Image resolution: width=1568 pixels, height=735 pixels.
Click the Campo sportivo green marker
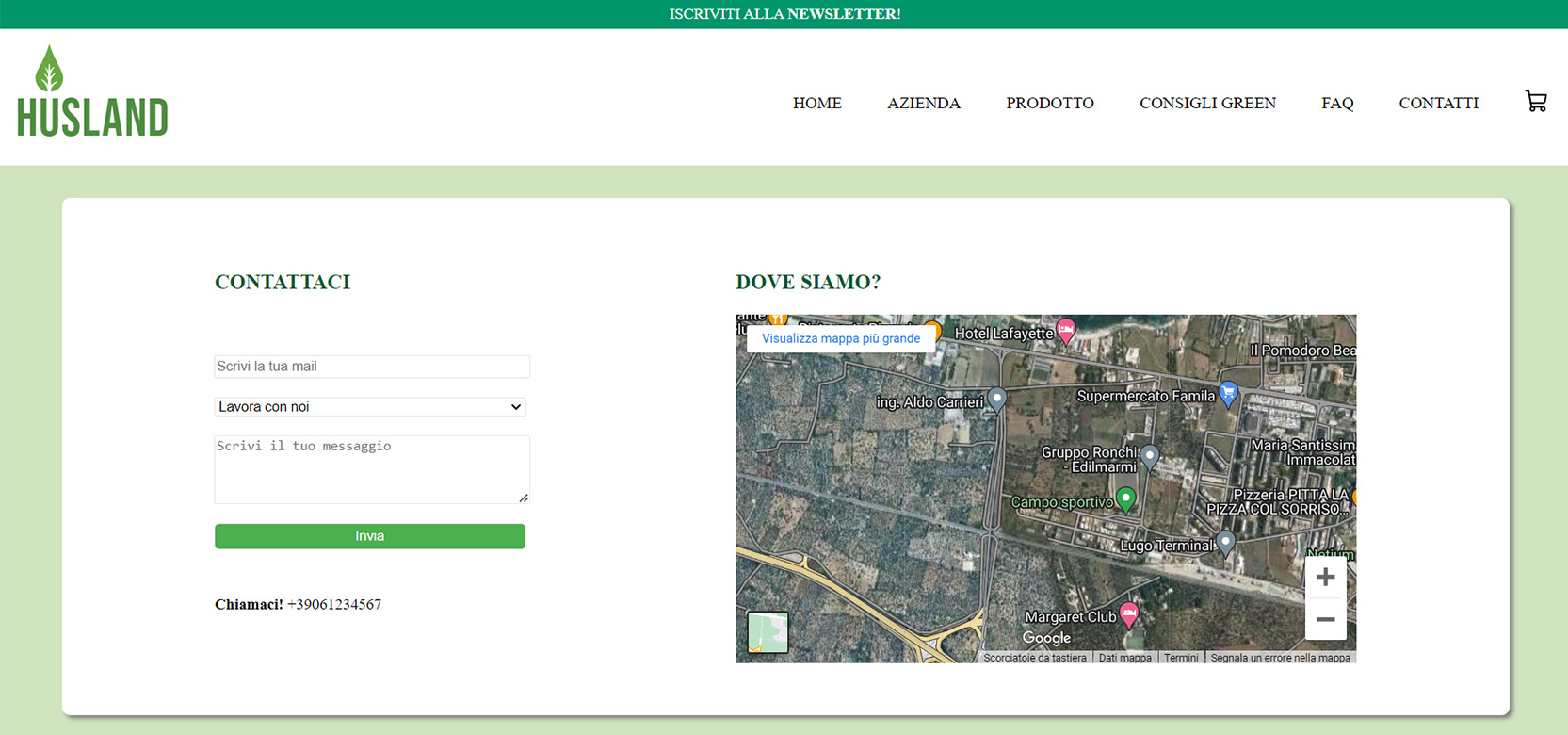[1125, 499]
